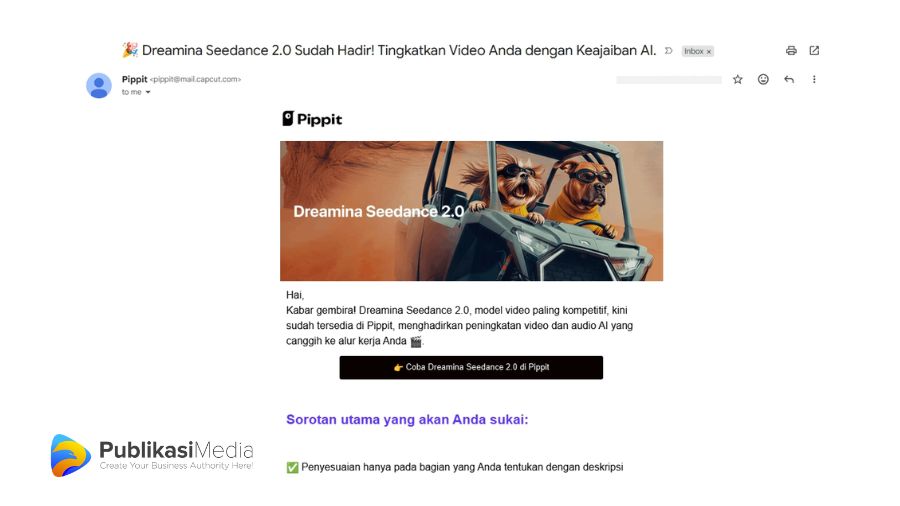Open the Dreamina Seedance 2.0 banner image
The width and height of the screenshot is (900, 506).
pyautogui.click(x=471, y=211)
